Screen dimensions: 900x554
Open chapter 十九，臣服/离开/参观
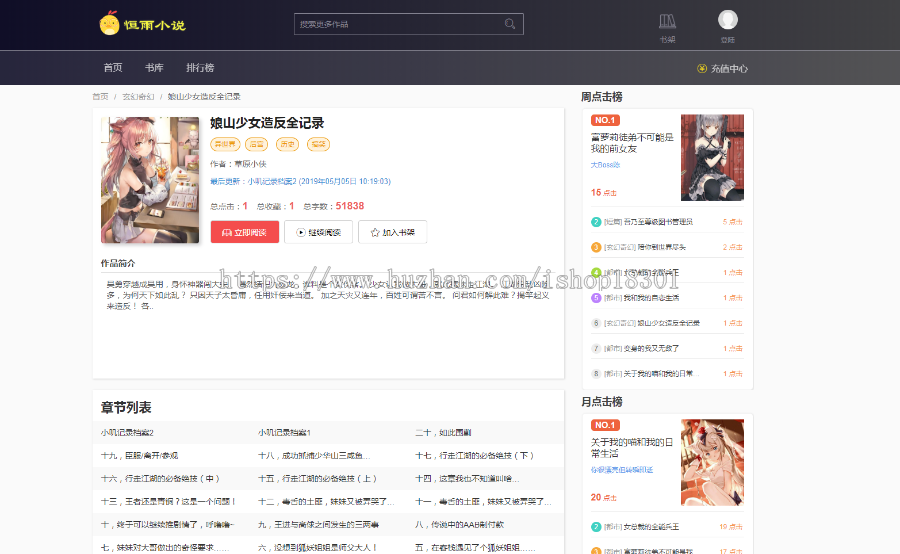click(x=139, y=455)
